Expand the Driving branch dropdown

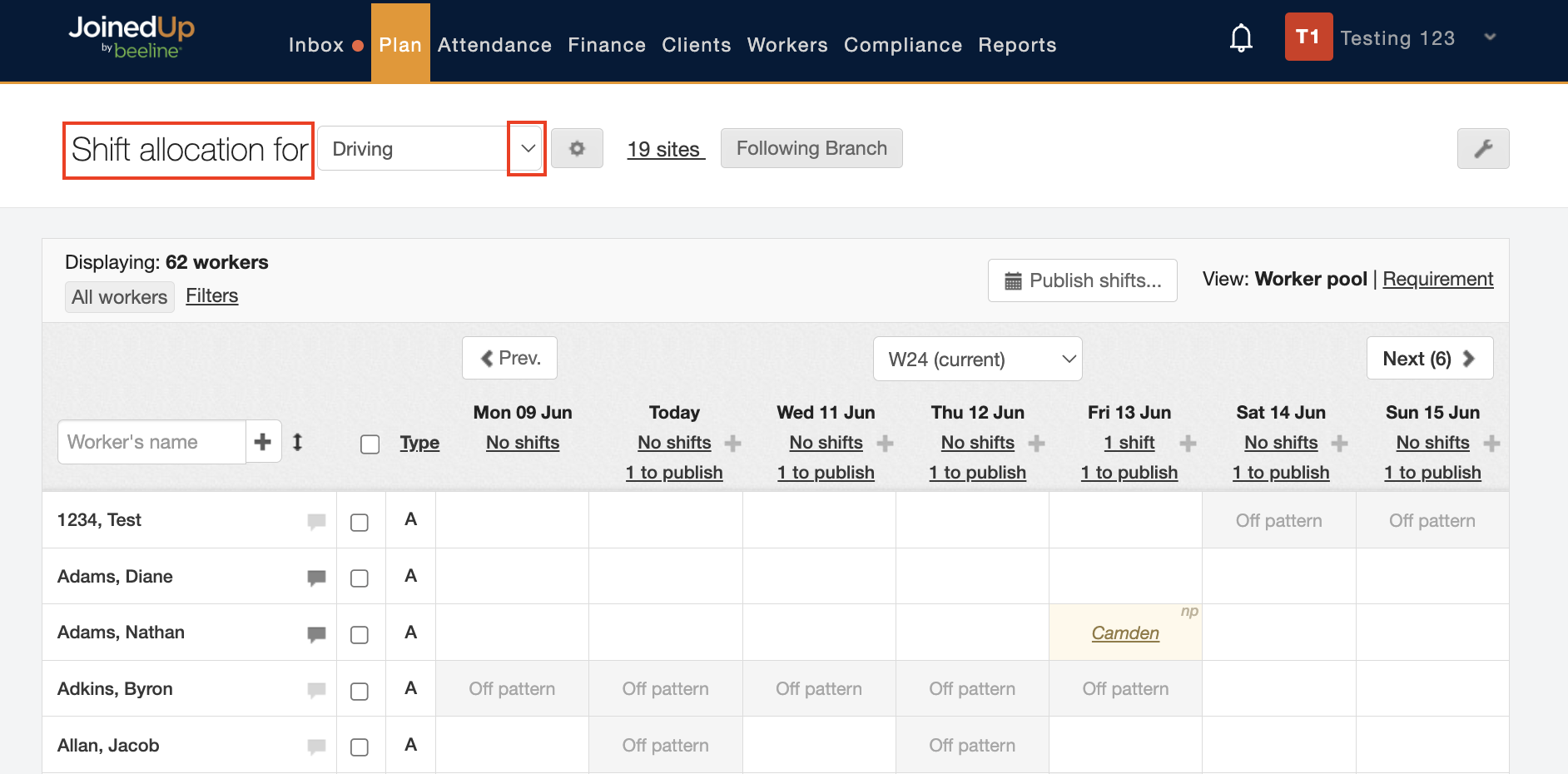point(527,149)
